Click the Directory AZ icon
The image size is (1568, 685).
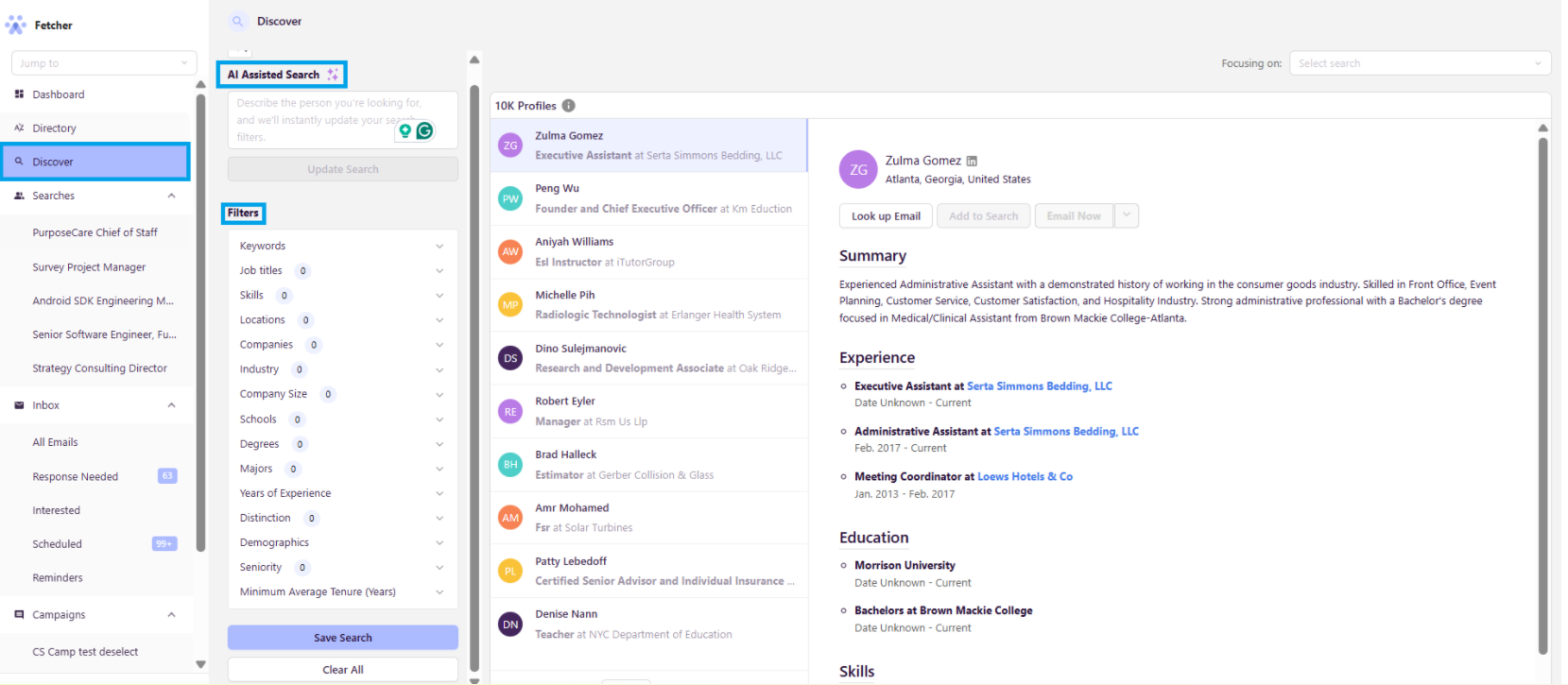tap(19, 128)
